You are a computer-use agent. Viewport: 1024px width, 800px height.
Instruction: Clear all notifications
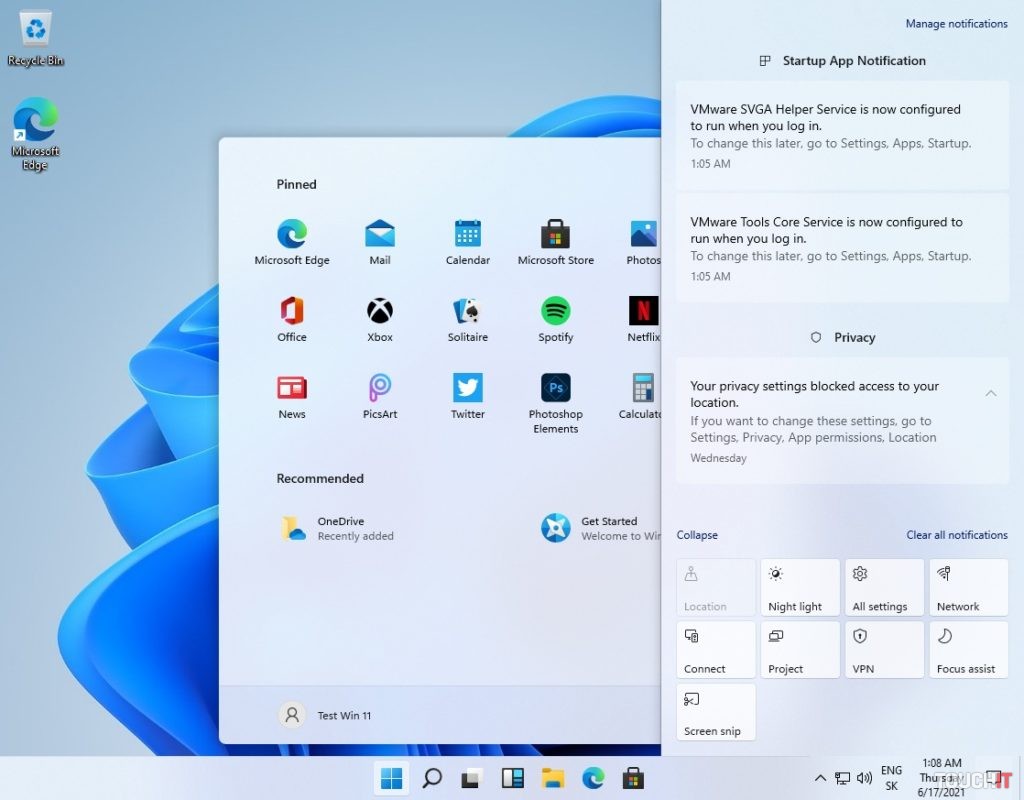pyautogui.click(x=957, y=535)
